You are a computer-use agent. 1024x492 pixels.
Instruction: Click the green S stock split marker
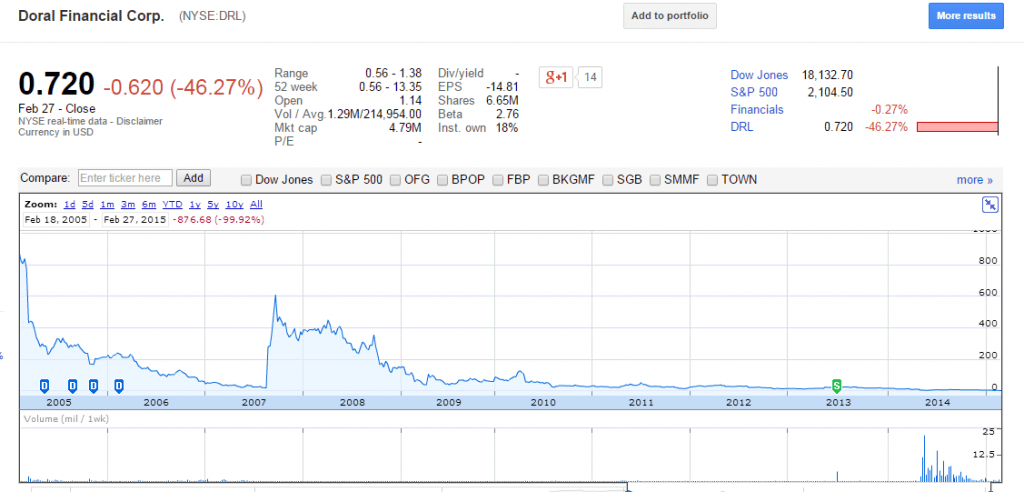coord(837,385)
